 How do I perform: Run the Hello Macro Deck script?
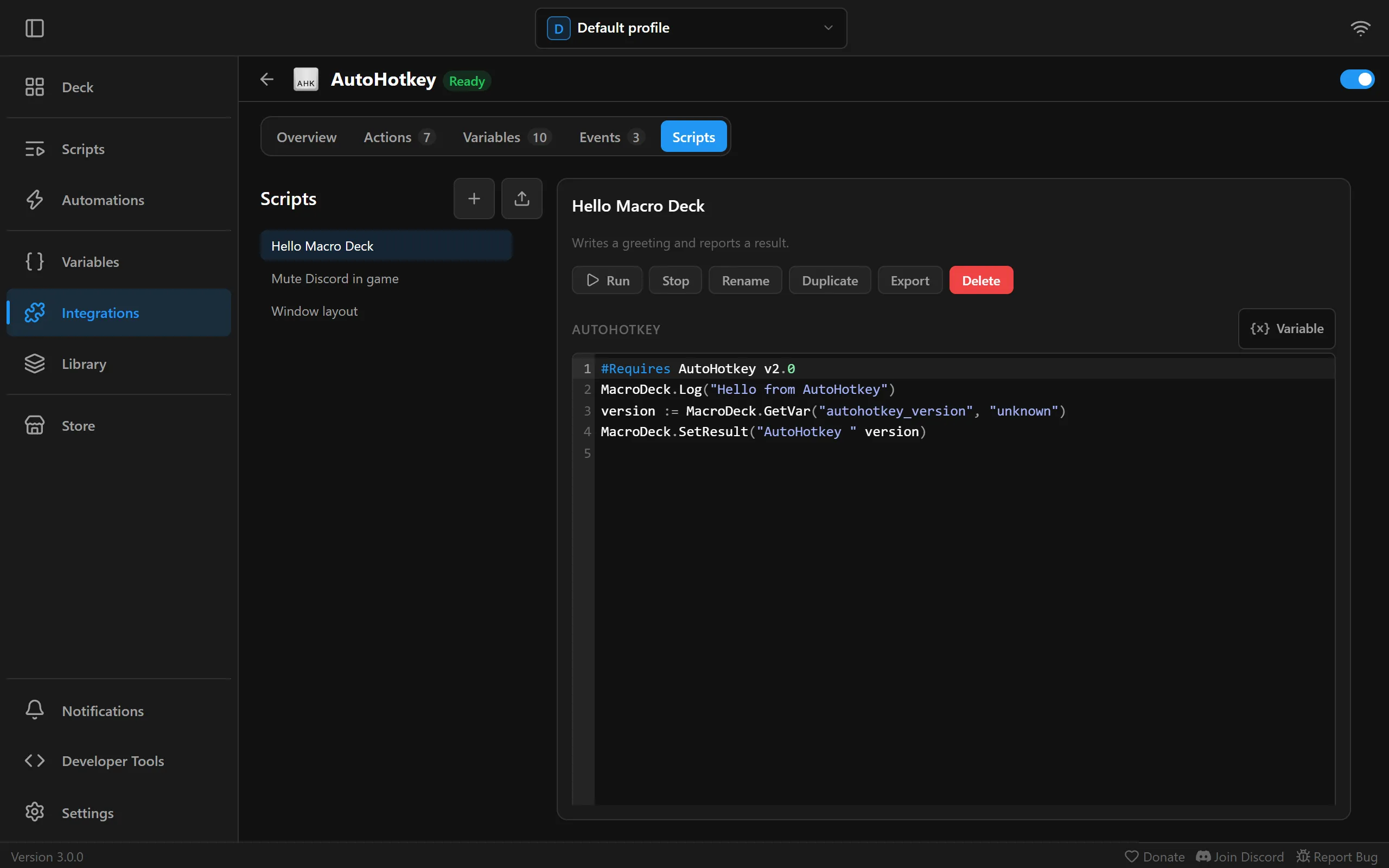click(607, 280)
